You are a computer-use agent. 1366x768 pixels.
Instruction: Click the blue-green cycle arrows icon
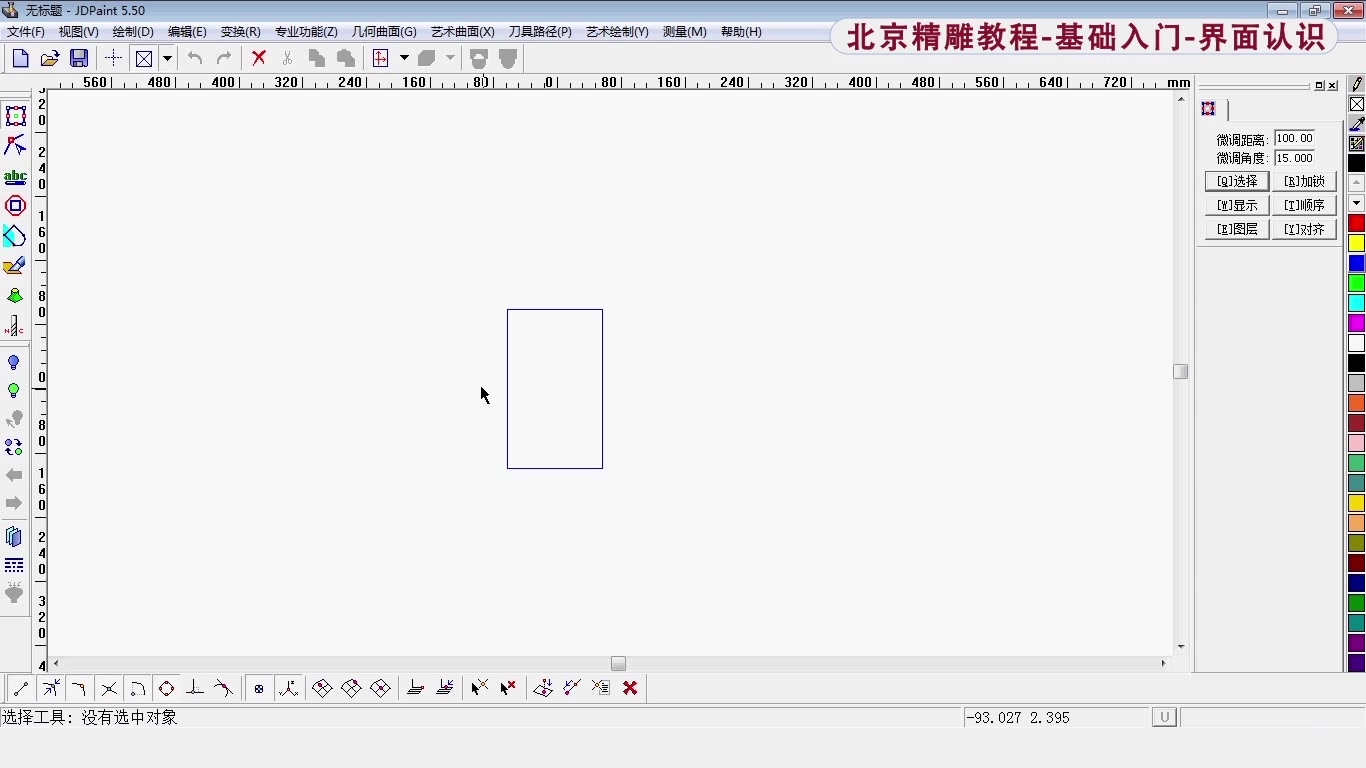(x=14, y=447)
